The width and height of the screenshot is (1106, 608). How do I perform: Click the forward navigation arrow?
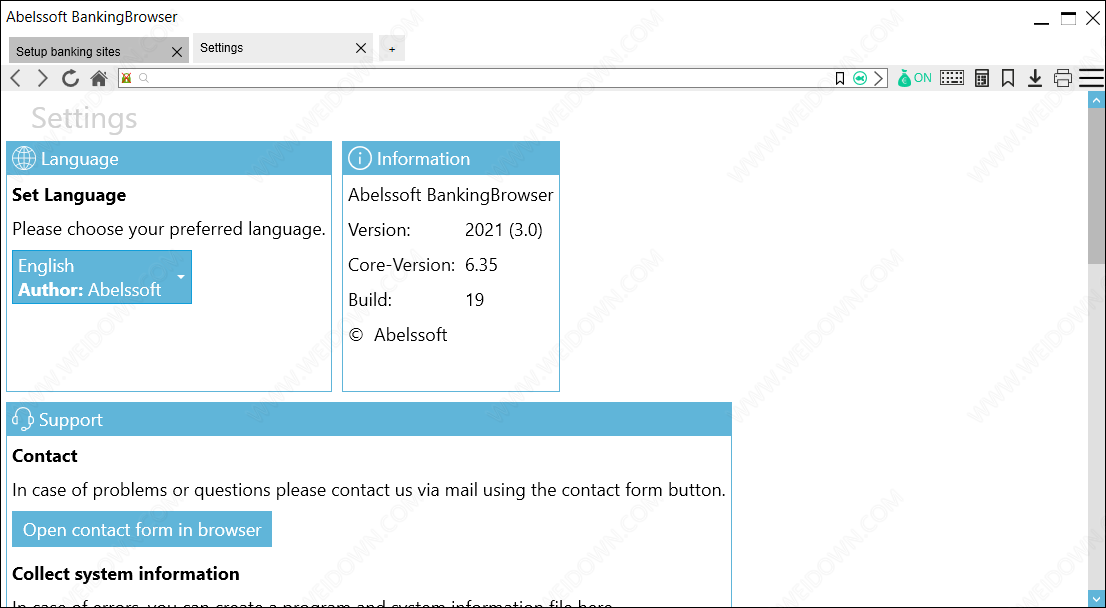click(x=42, y=78)
